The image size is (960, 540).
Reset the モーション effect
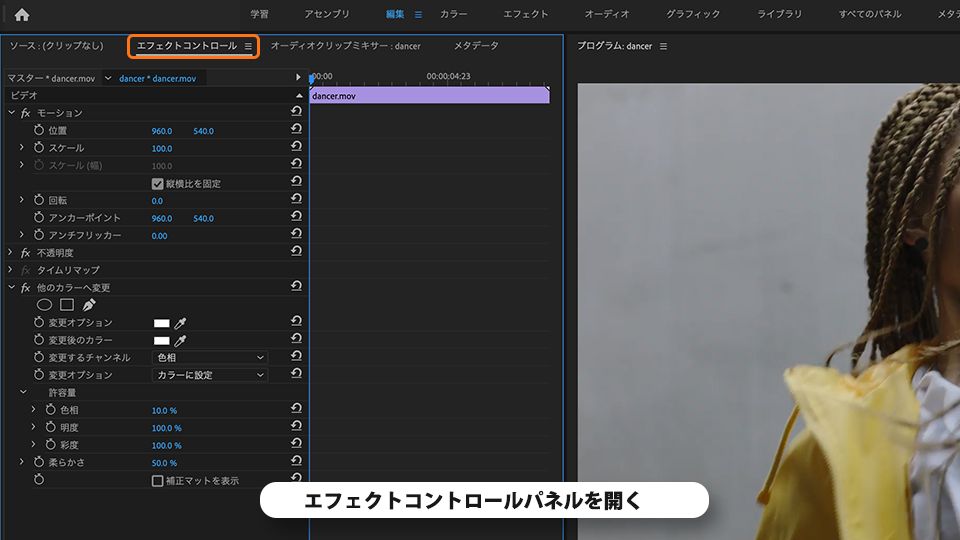coord(296,111)
